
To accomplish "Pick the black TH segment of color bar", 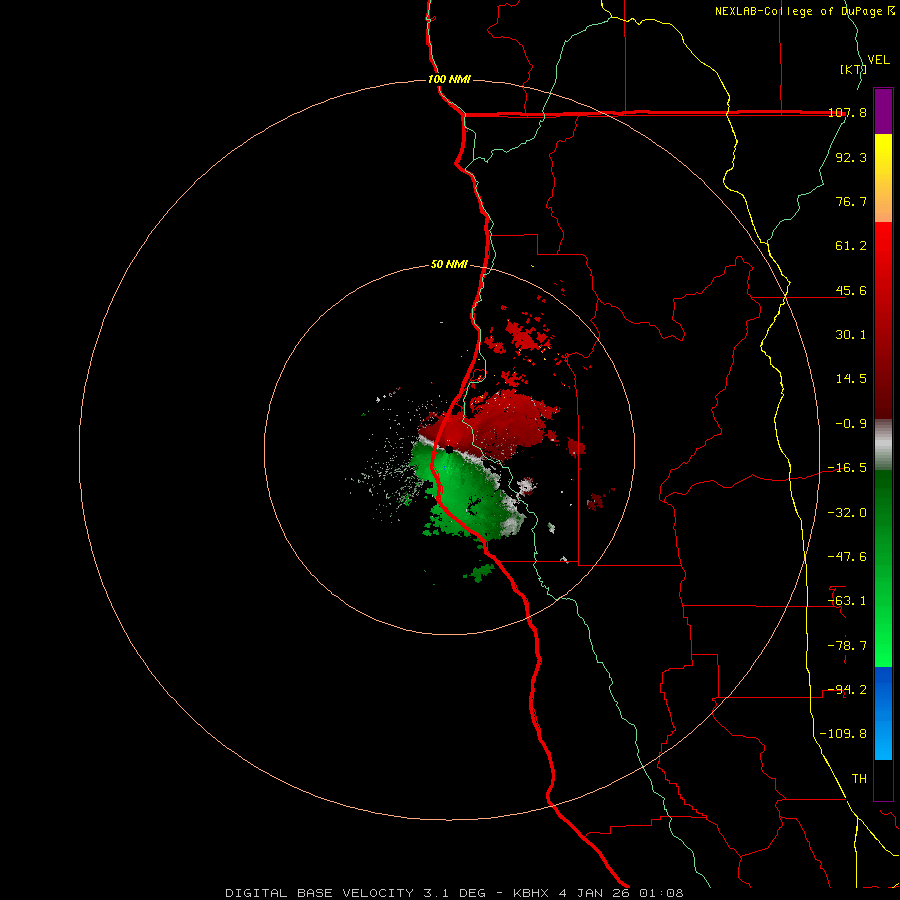I will click(x=883, y=780).
